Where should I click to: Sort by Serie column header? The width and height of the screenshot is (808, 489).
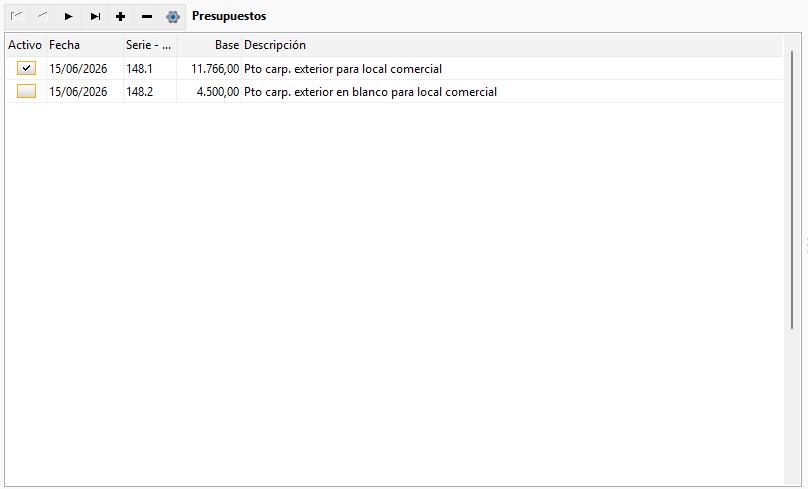coord(150,45)
